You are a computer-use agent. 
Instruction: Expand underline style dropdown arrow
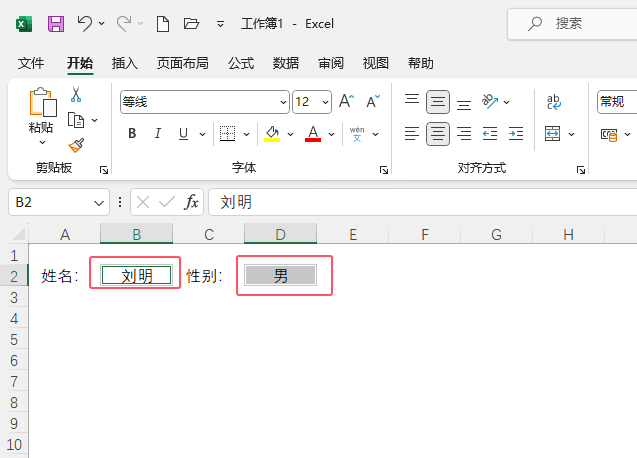coord(202,134)
